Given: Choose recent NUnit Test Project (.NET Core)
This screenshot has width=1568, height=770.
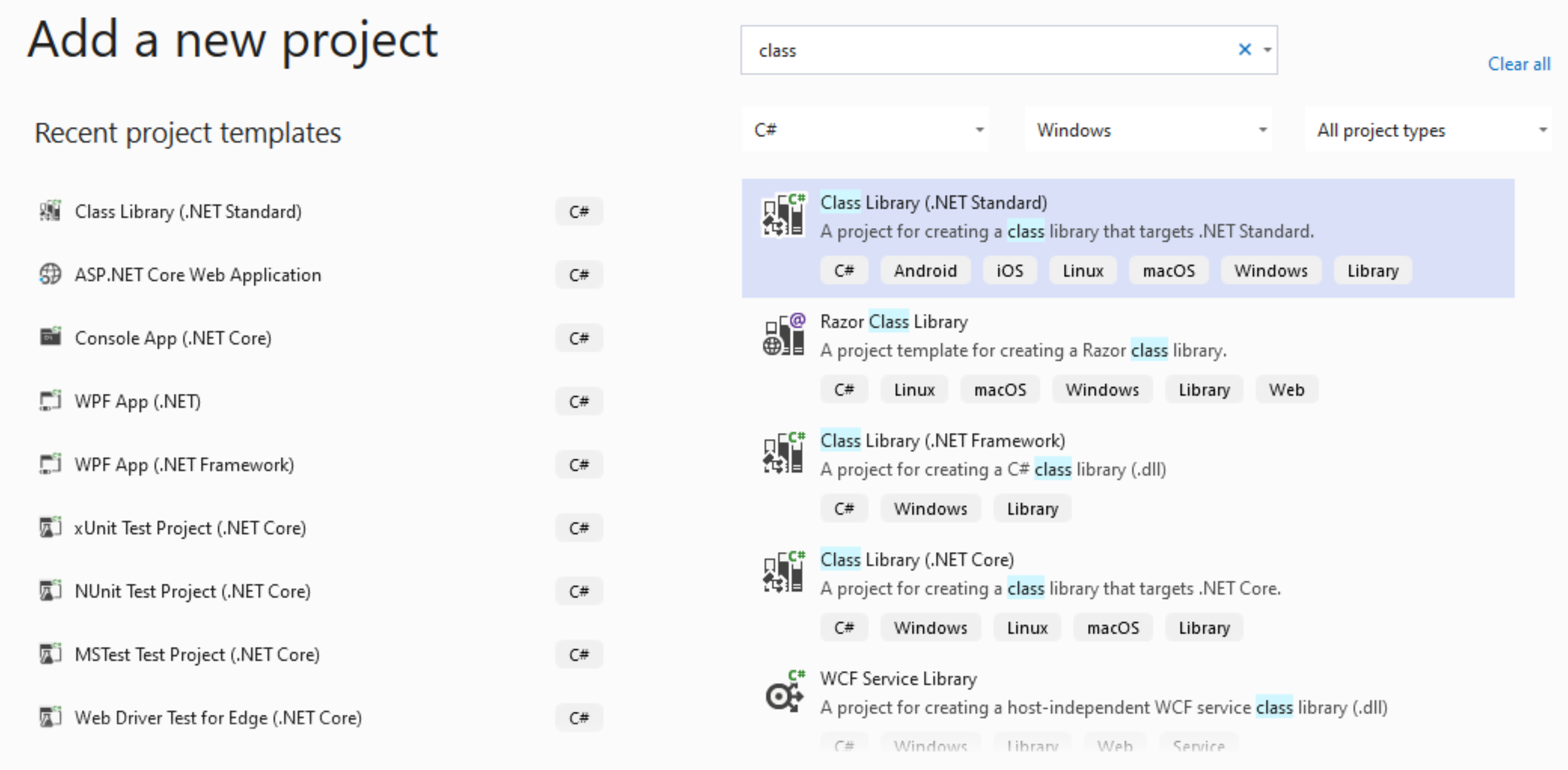Looking at the screenshot, I should click(x=192, y=592).
